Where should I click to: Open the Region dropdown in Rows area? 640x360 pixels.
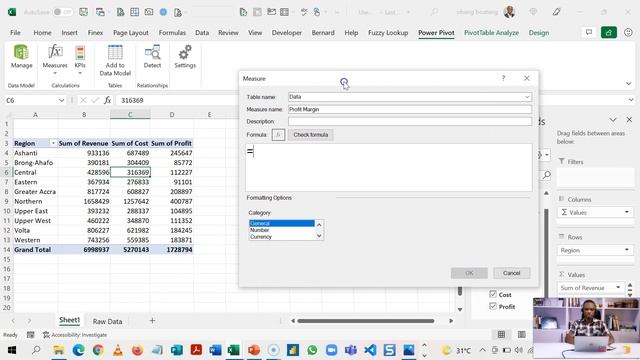click(627, 250)
